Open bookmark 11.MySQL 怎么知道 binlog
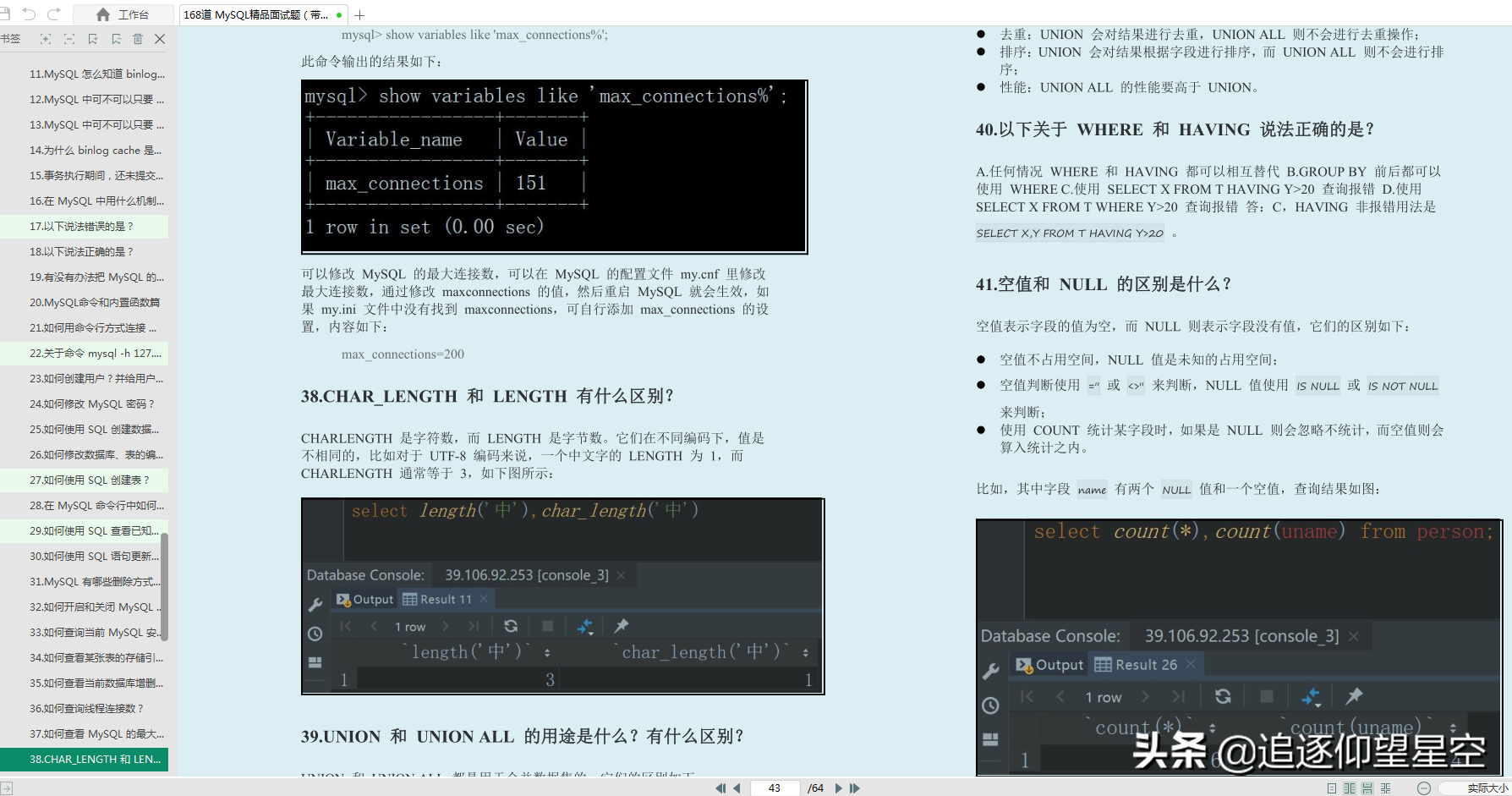Screen dimensions: 1512x796 [x=85, y=74]
